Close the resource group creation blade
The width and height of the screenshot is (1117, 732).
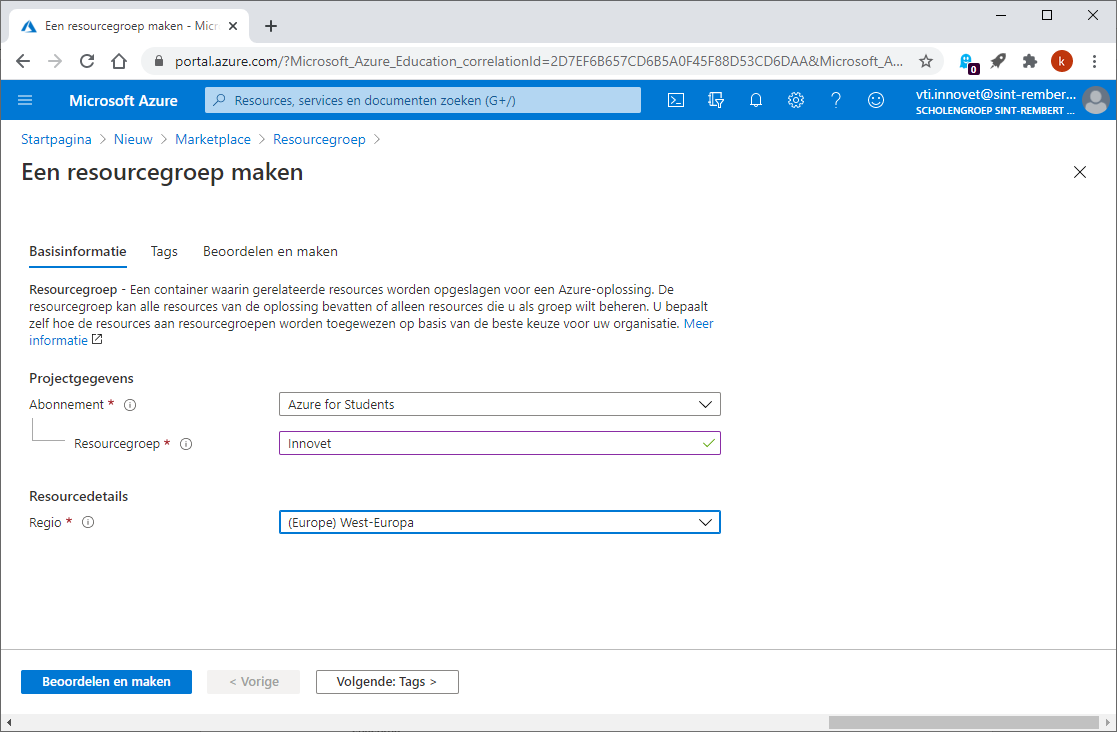[x=1080, y=172]
